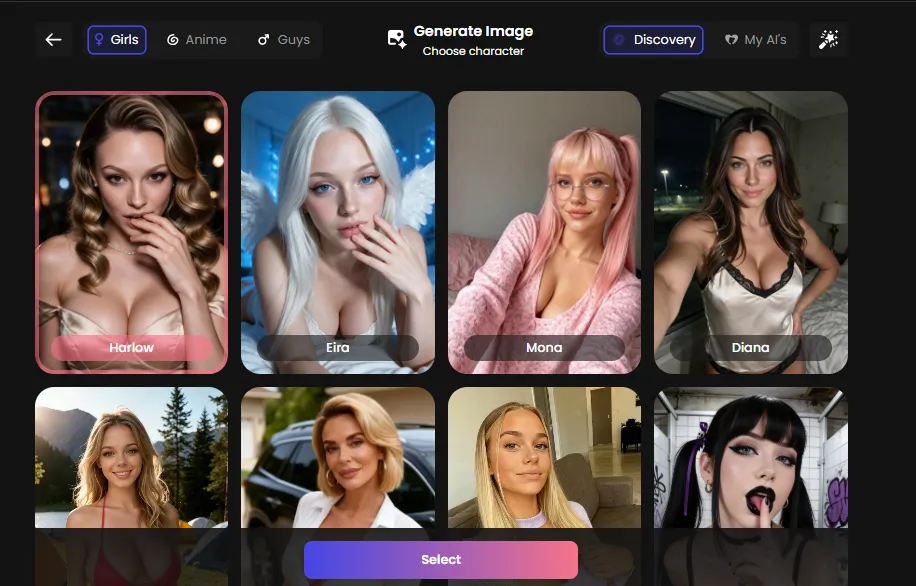Switch to the Anime tab
The image size is (916, 586).
tap(197, 40)
